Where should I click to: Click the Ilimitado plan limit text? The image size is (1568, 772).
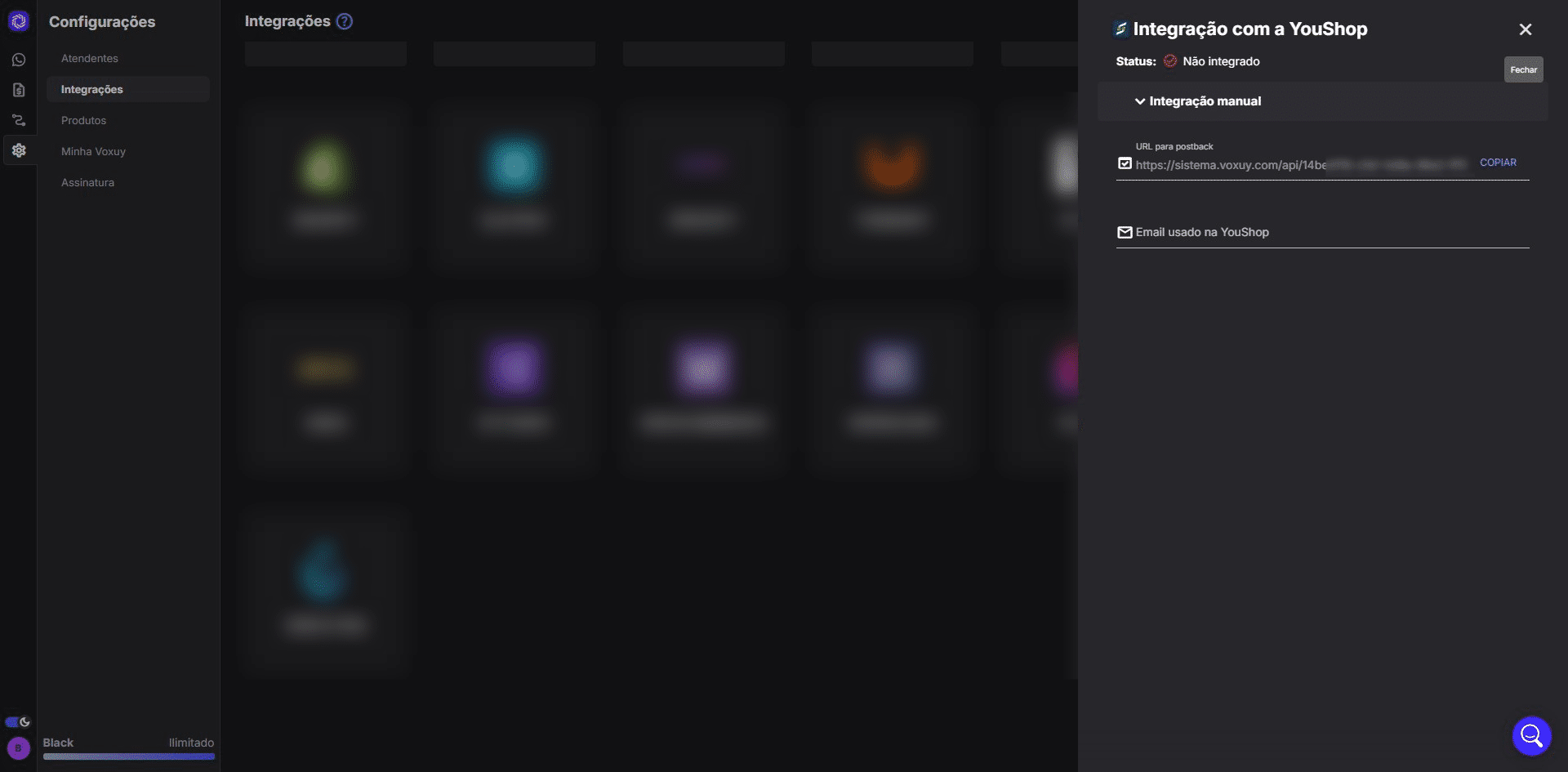coord(191,743)
